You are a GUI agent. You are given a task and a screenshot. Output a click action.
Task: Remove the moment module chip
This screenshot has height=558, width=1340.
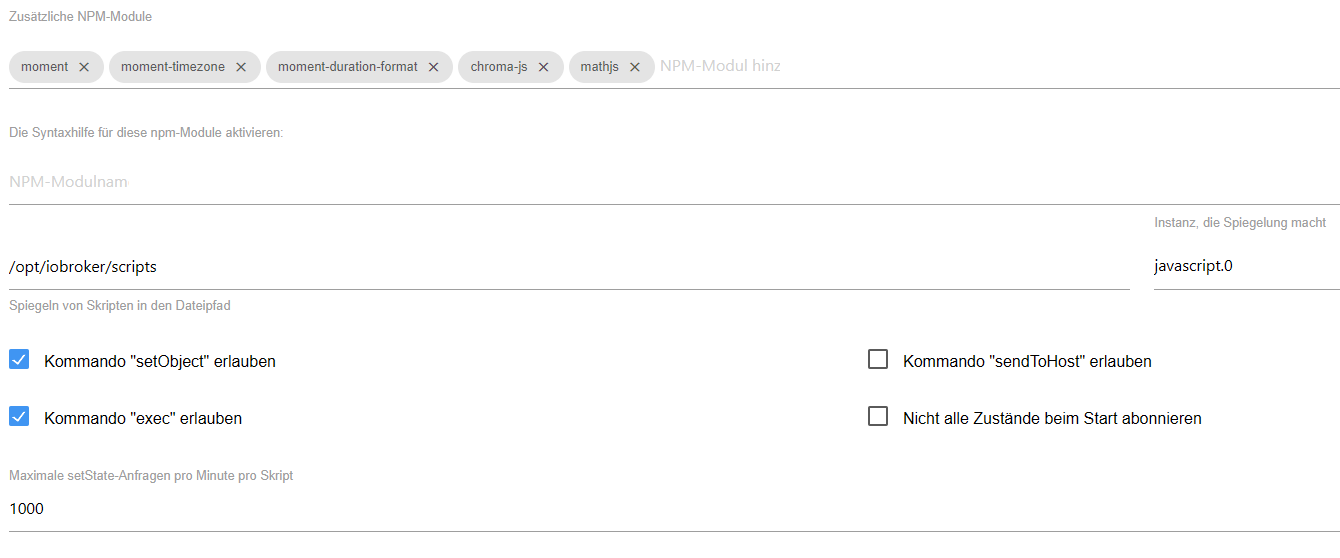pos(84,67)
